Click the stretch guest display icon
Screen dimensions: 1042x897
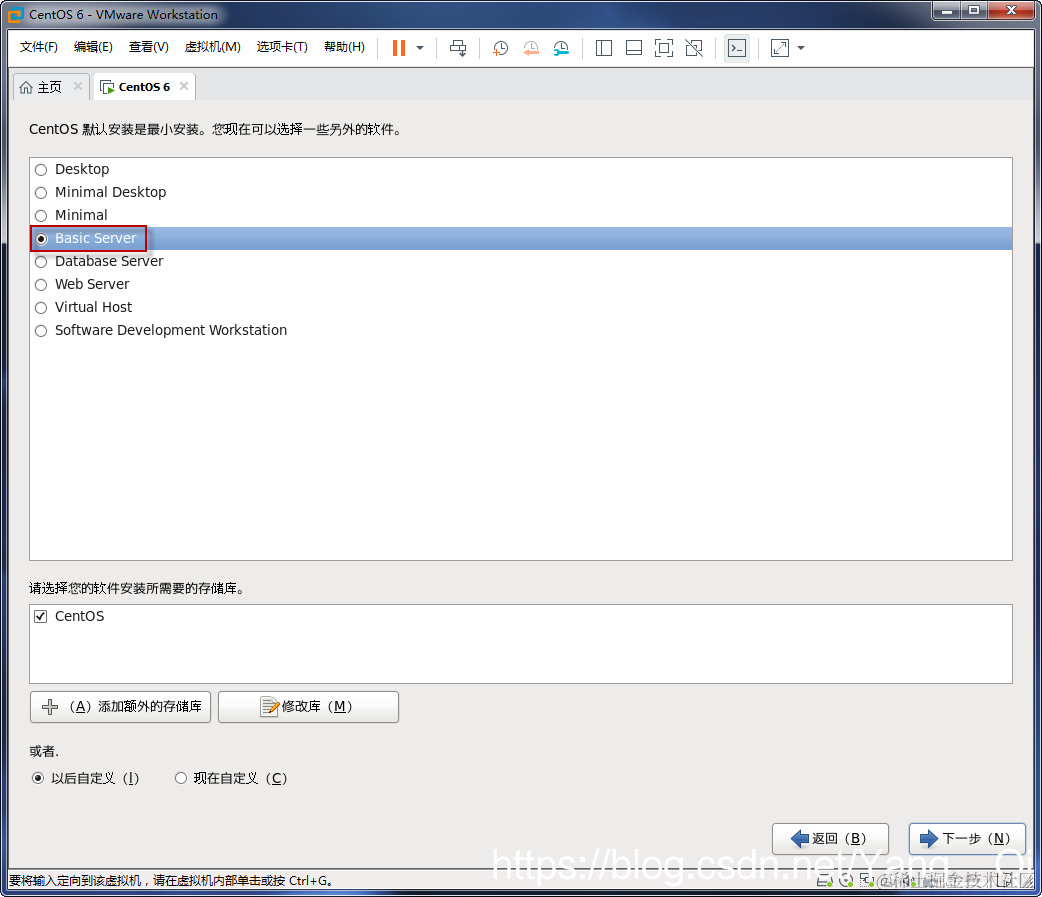[780, 48]
